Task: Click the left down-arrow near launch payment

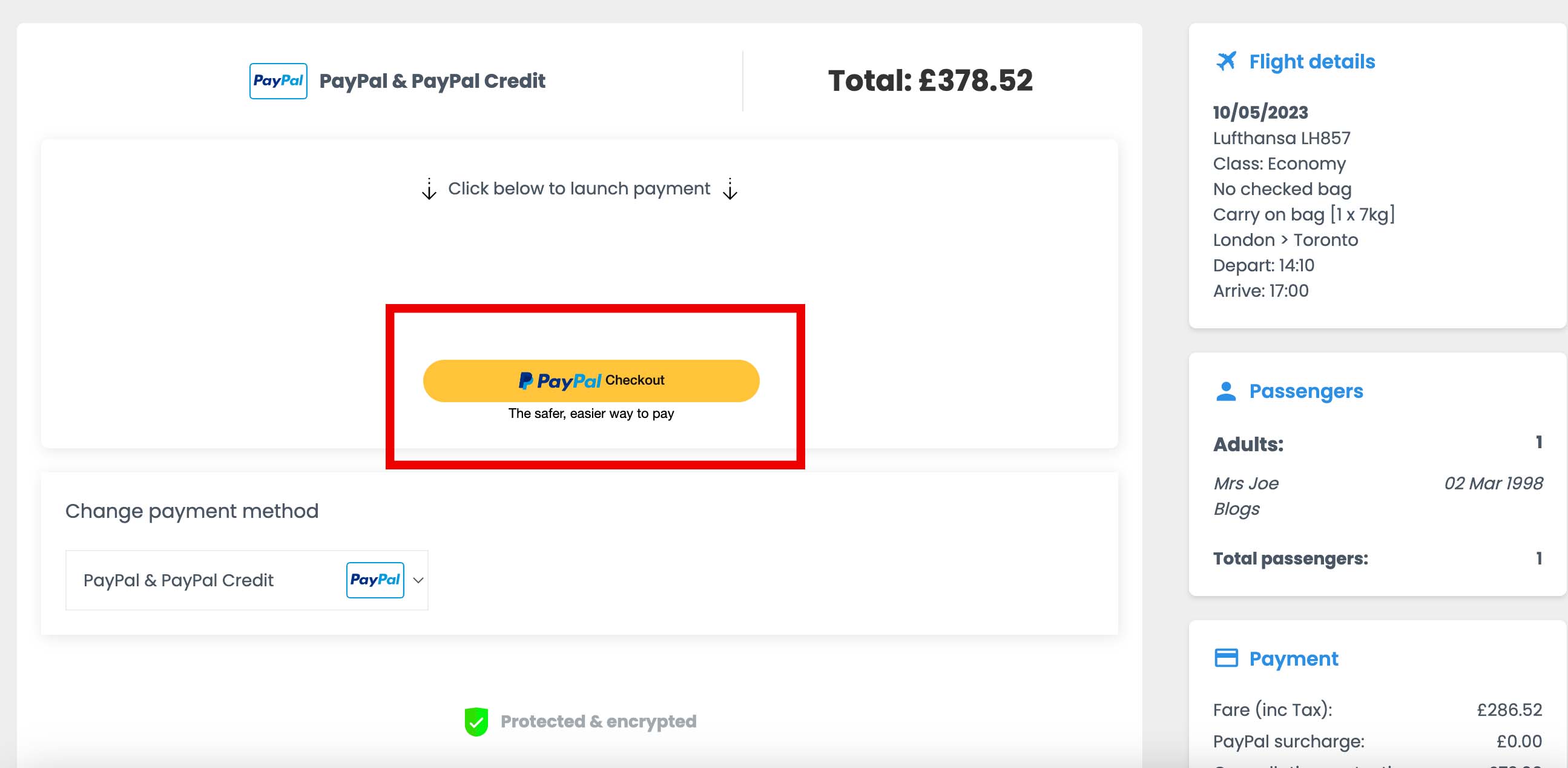Action: [429, 189]
